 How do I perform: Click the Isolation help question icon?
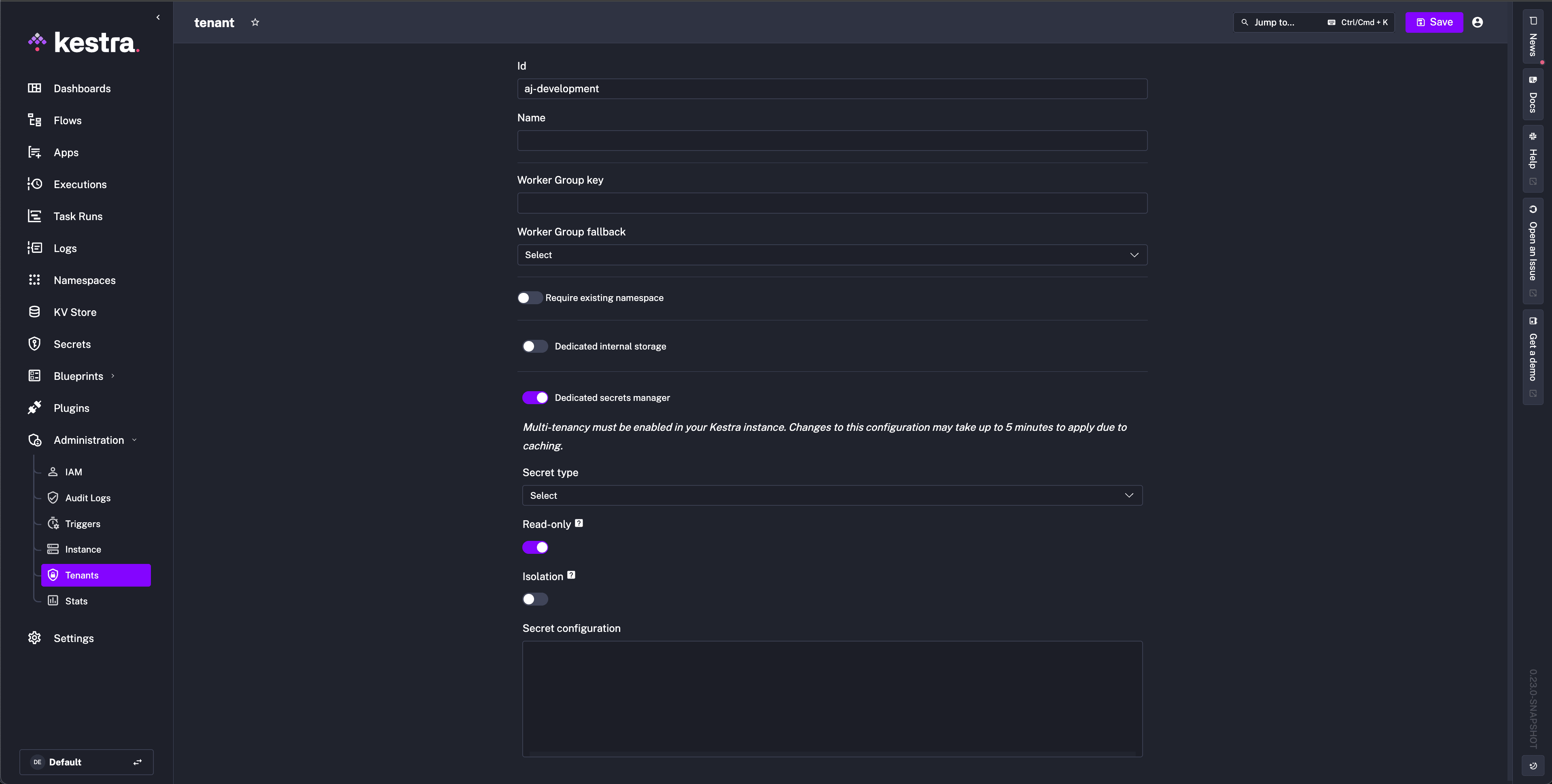tap(571, 575)
